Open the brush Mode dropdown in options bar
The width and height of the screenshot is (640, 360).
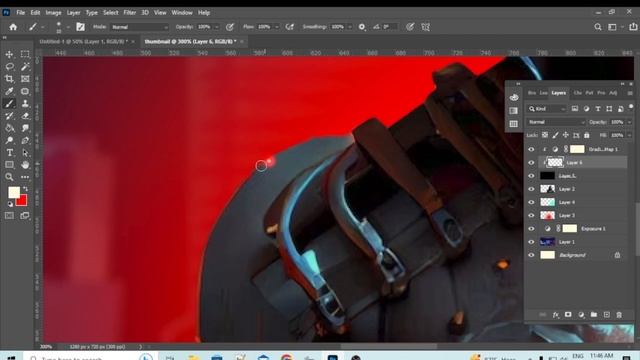[x=139, y=27]
